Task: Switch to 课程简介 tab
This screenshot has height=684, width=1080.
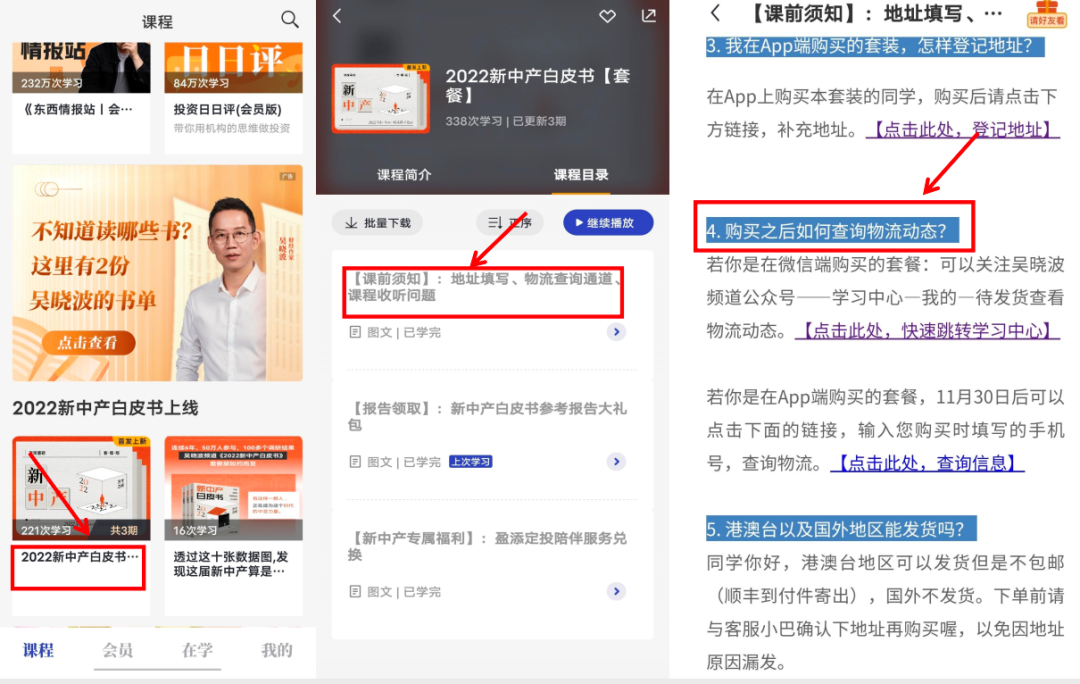Action: click(404, 175)
